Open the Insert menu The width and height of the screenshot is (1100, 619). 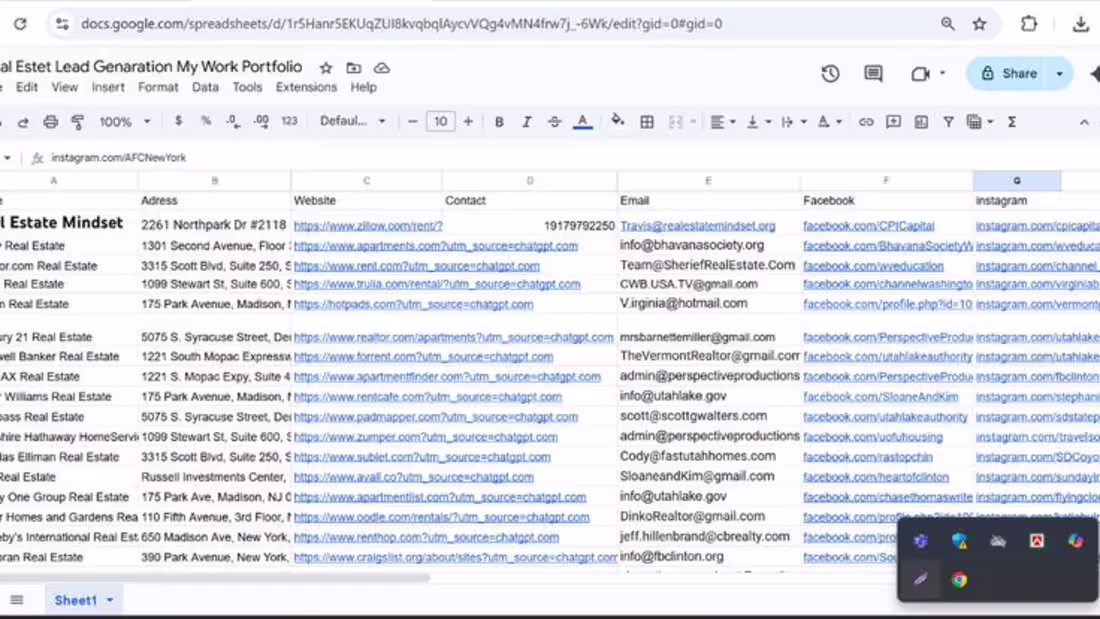point(107,87)
